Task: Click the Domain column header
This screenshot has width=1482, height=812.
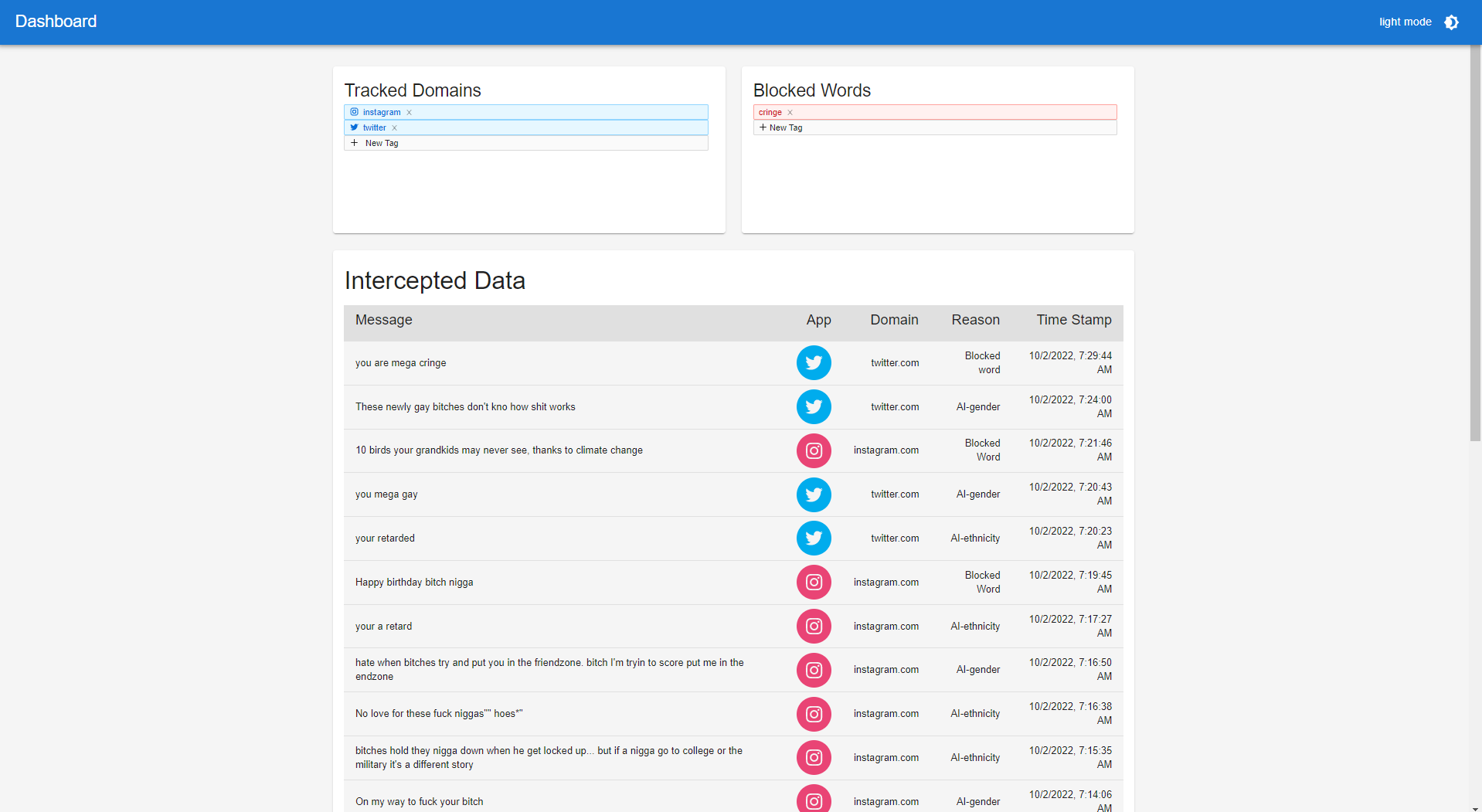Action: pyautogui.click(x=894, y=320)
